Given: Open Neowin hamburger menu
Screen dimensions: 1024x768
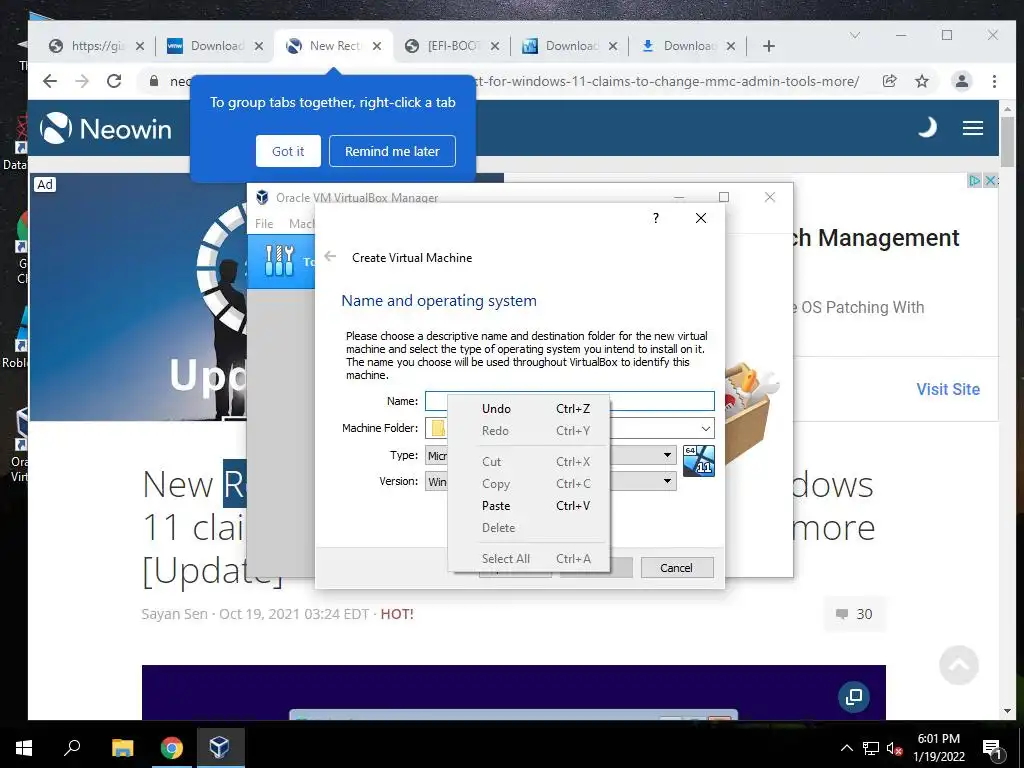Looking at the screenshot, I should tap(972, 128).
